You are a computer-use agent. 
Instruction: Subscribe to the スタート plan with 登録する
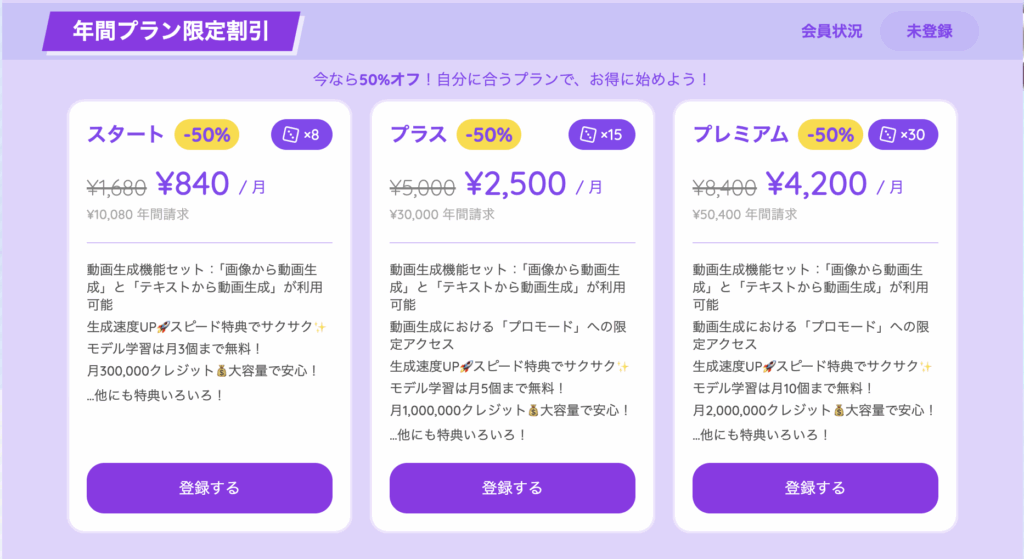pyautogui.click(x=210, y=488)
